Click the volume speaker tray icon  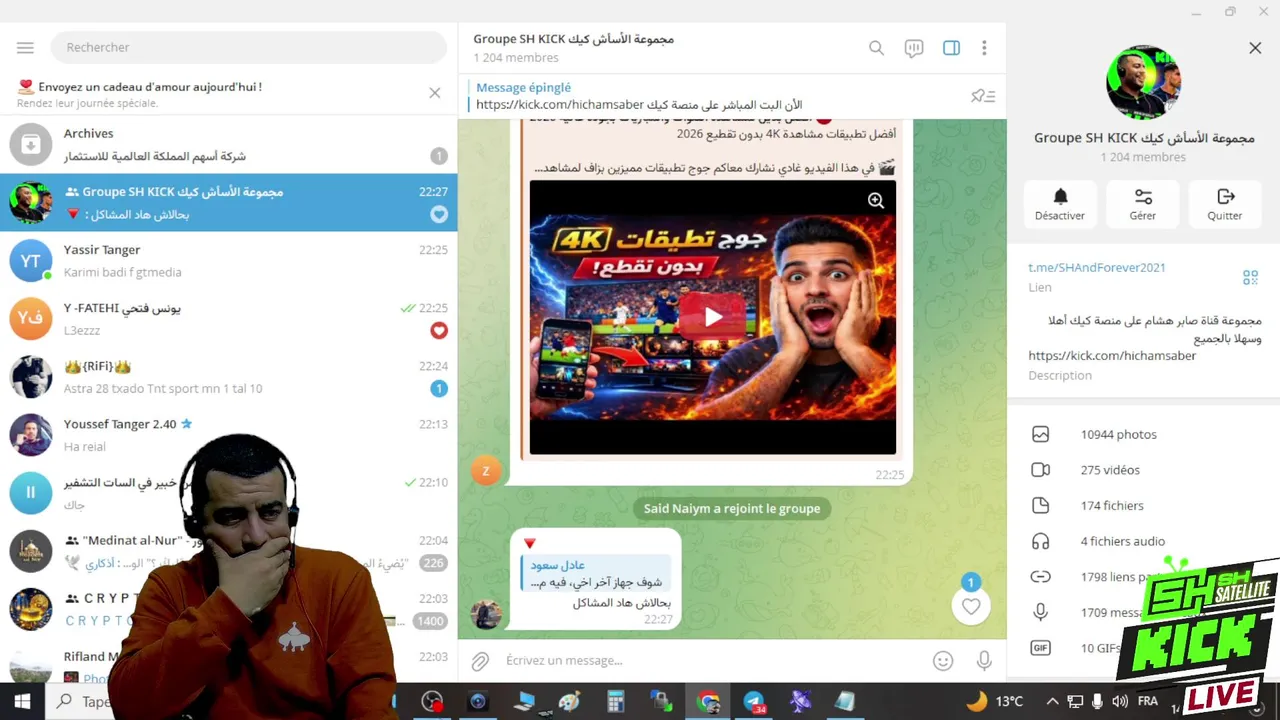(x=1120, y=701)
